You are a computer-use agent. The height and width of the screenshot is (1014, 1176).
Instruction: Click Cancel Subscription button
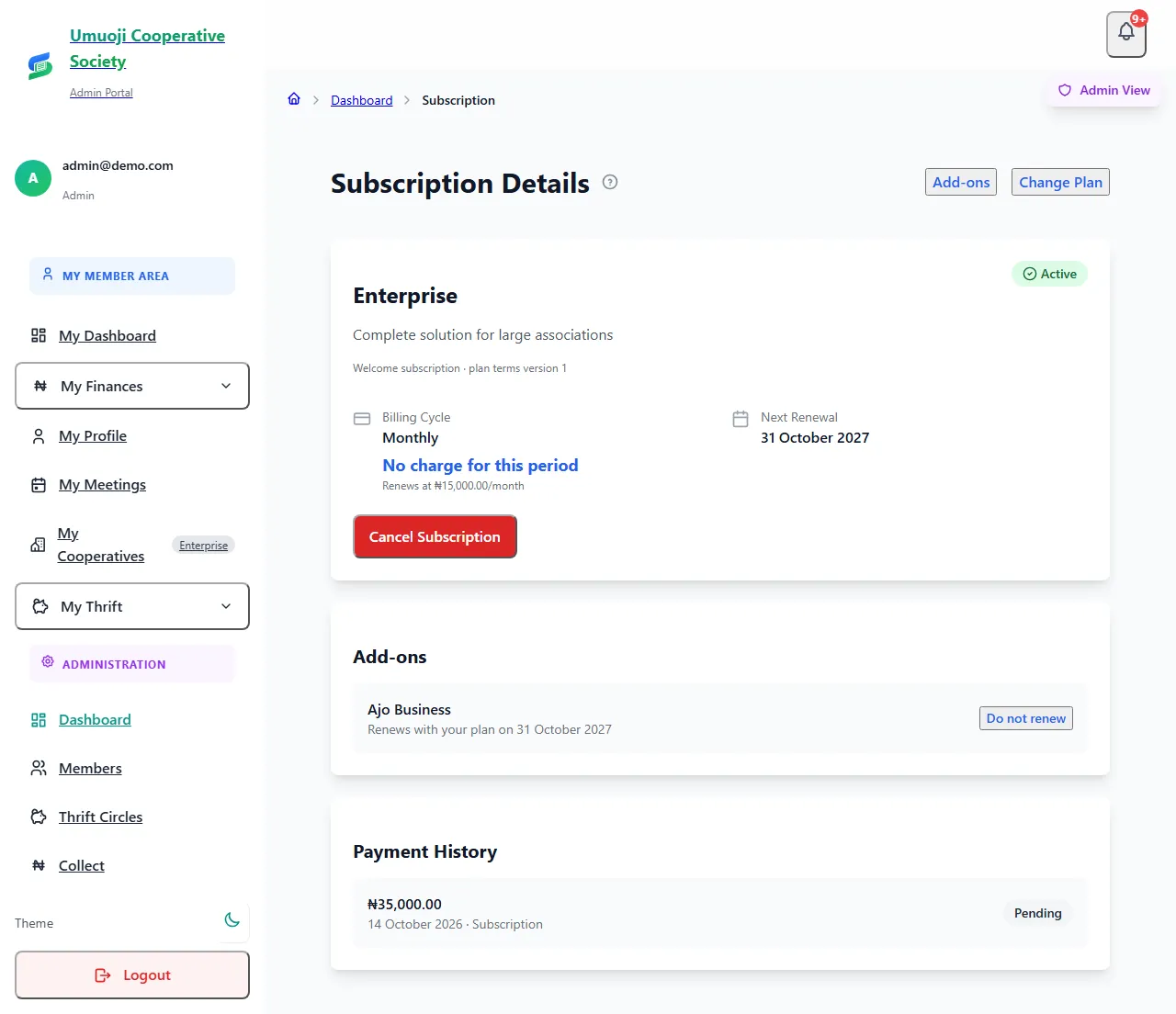[435, 536]
